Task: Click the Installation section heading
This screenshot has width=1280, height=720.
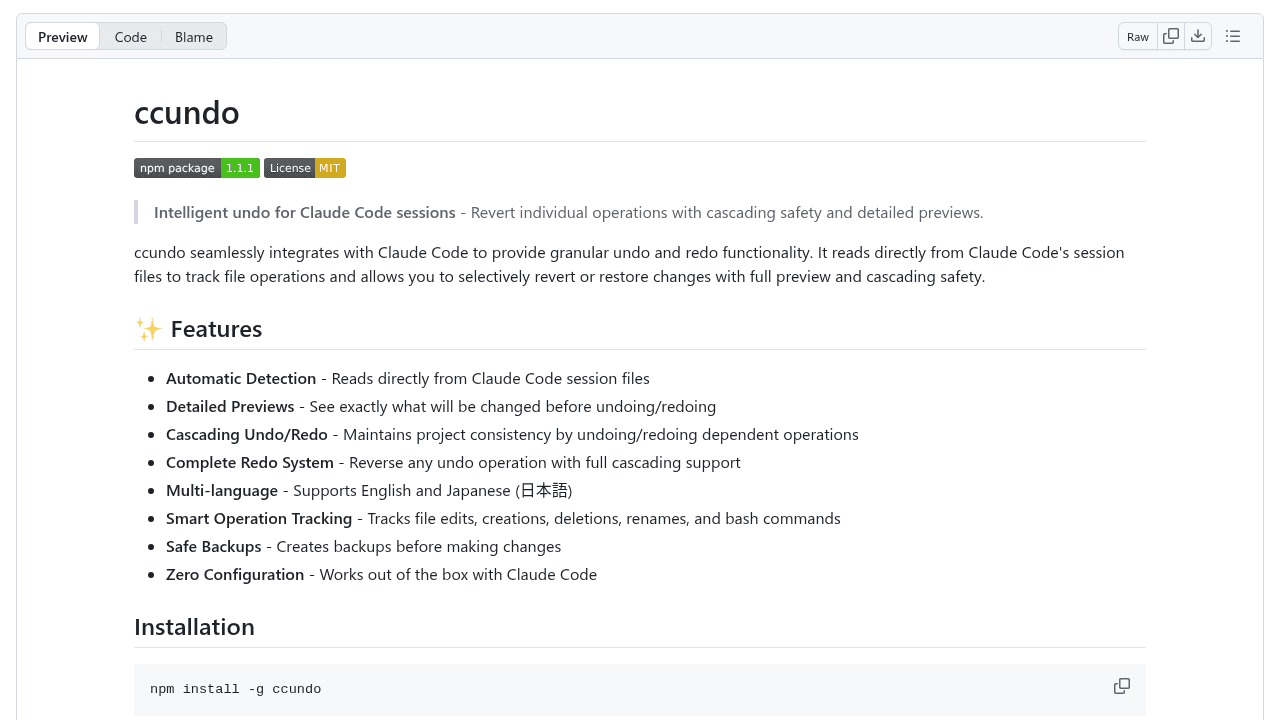Action: click(x=194, y=627)
